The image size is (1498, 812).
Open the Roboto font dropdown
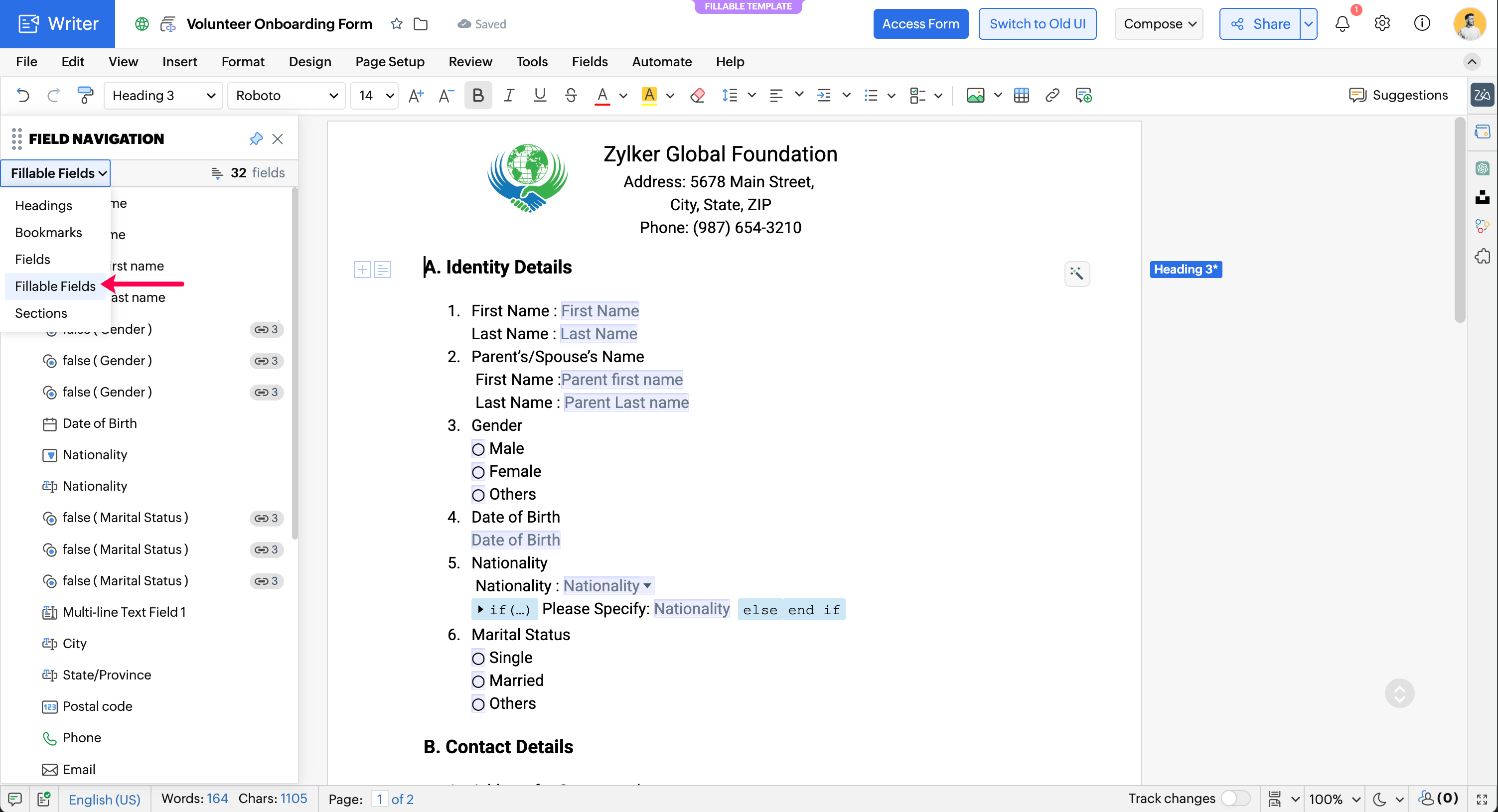click(287, 95)
